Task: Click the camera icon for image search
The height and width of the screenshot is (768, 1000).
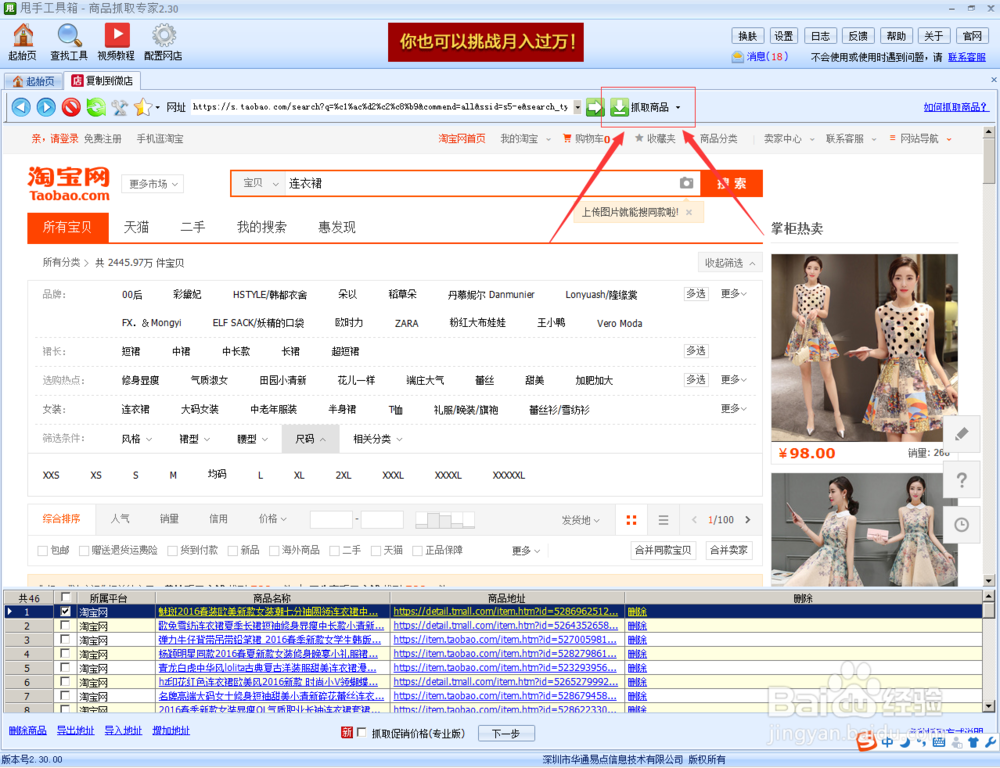Action: pos(683,183)
